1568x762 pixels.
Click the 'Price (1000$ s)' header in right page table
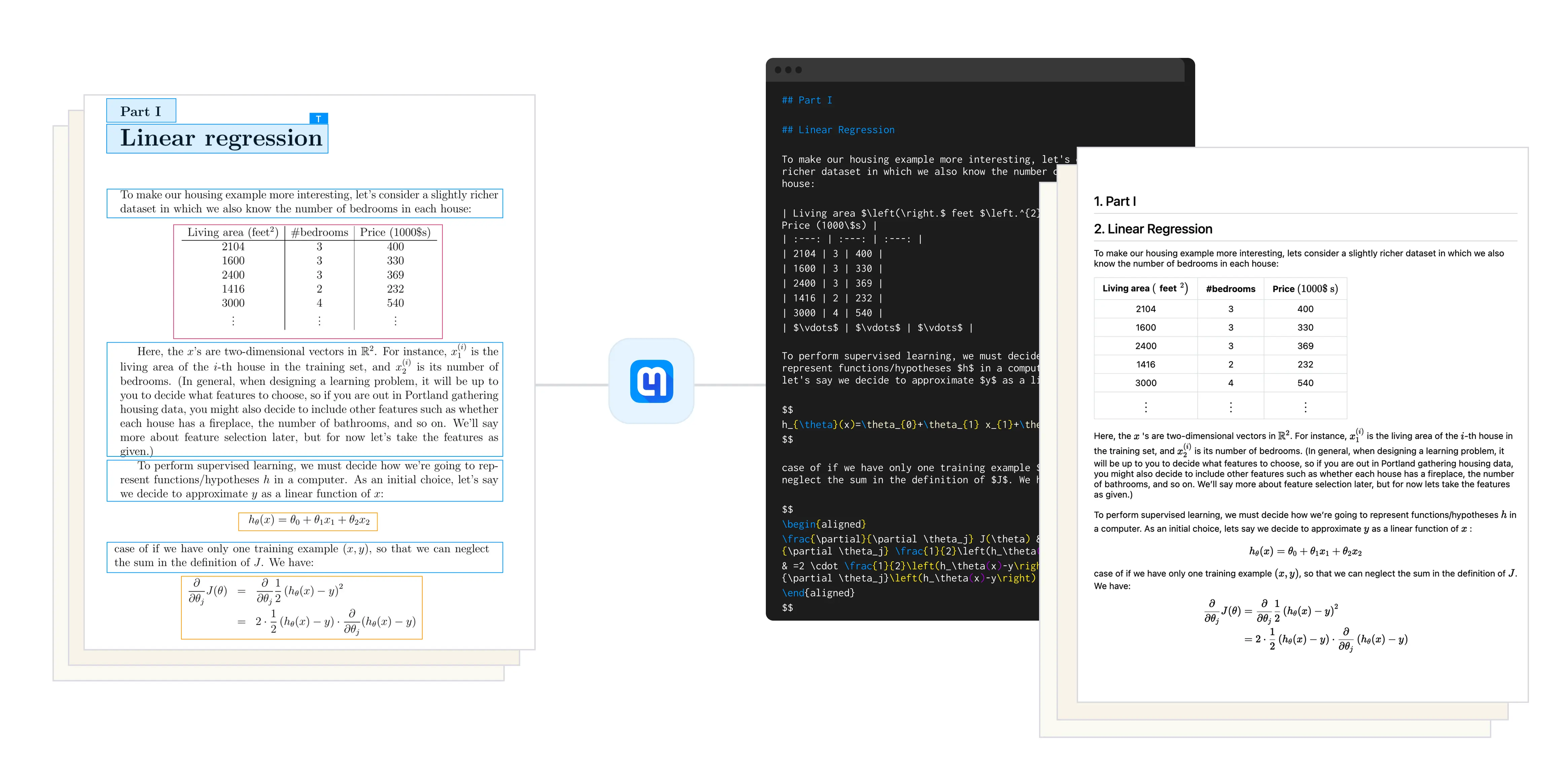[x=1305, y=289]
